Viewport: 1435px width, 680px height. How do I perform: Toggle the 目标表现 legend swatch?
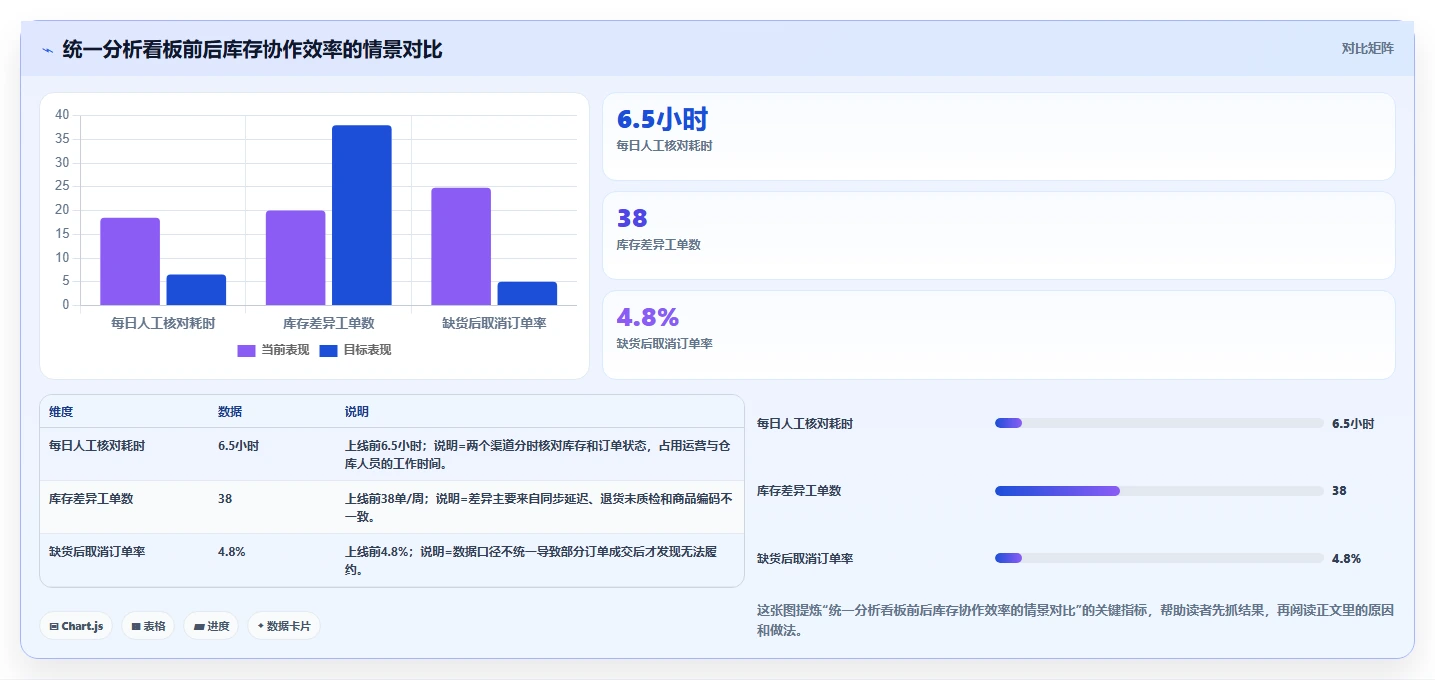pyautogui.click(x=328, y=350)
